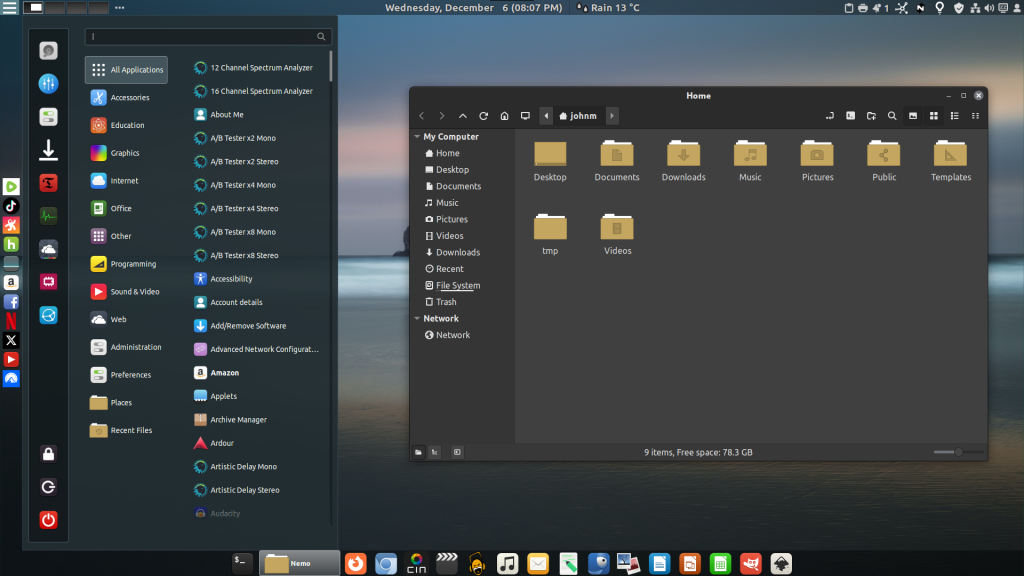This screenshot has width=1024, height=576.
Task: Toggle location entry in Nemo toolbar
Action: pos(829,116)
